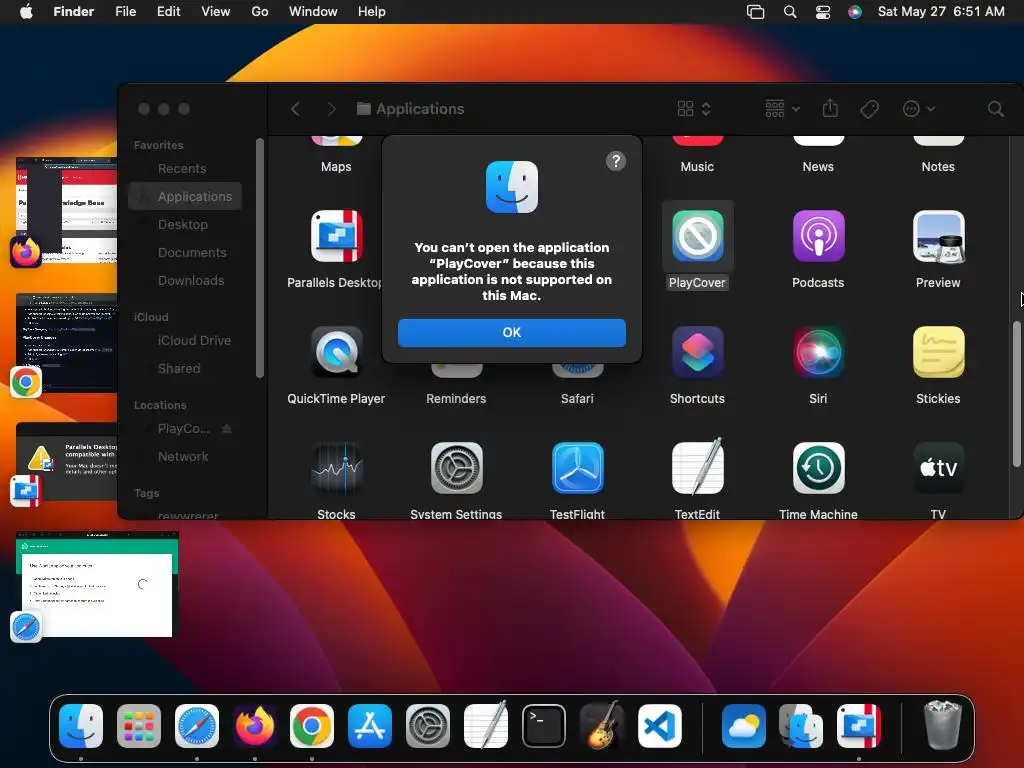1024x768 pixels.
Task: Click the Edit Tags button in toolbar
Action: pyautogui.click(x=869, y=109)
